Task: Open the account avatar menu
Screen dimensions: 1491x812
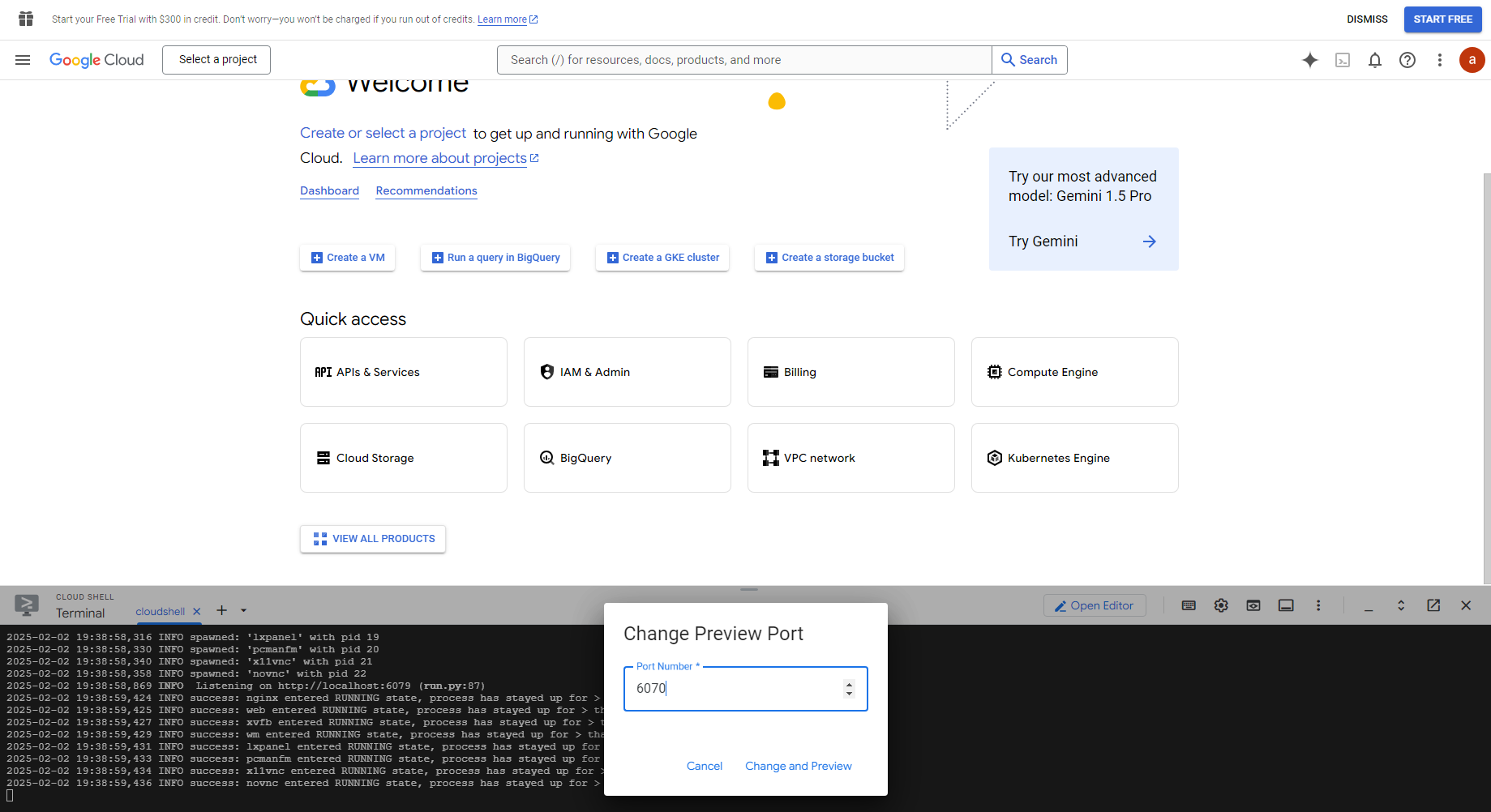Action: pyautogui.click(x=1472, y=60)
